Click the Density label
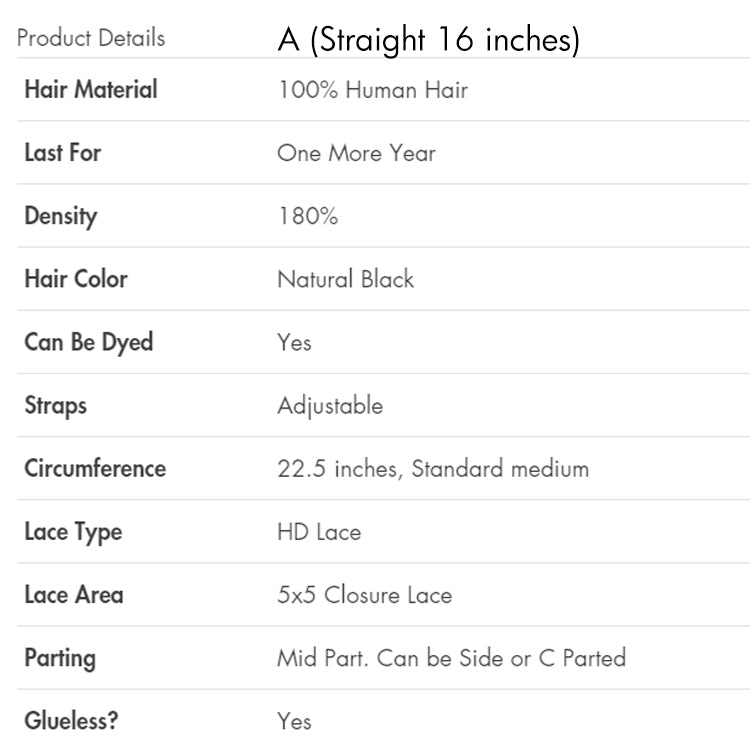Screen dimensions: 750x750 tap(61, 216)
